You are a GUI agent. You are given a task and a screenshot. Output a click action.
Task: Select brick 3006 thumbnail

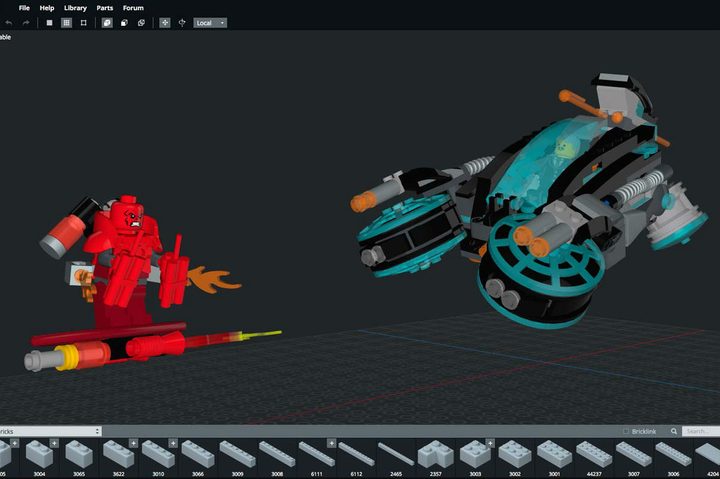(673, 454)
